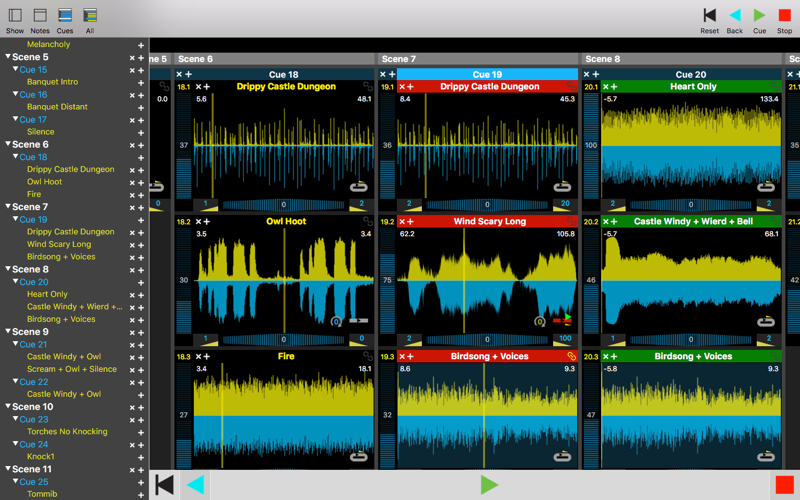Open the Notes panel icon

click(x=40, y=15)
